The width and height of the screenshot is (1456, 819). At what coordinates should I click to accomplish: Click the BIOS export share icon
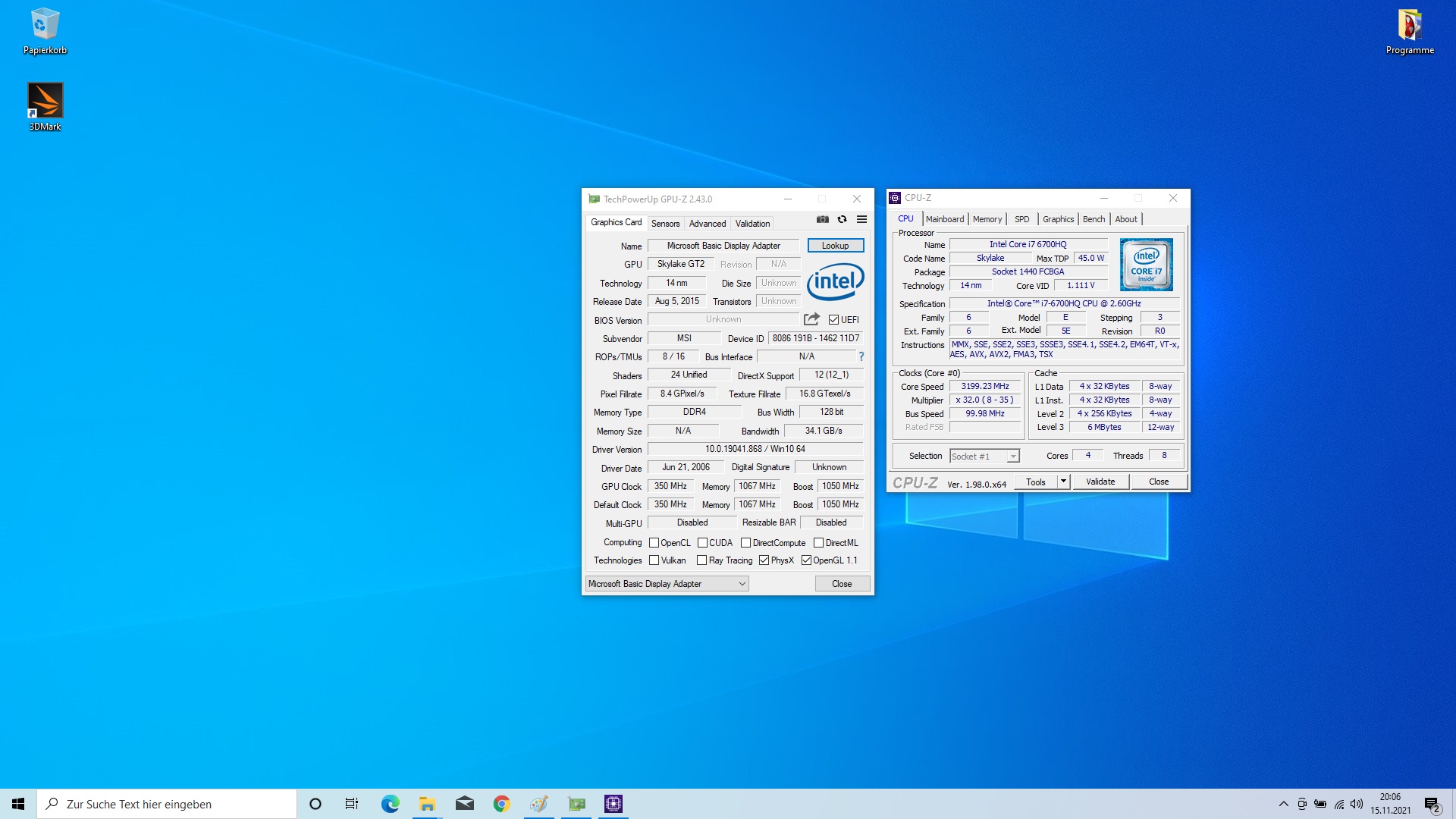click(811, 319)
